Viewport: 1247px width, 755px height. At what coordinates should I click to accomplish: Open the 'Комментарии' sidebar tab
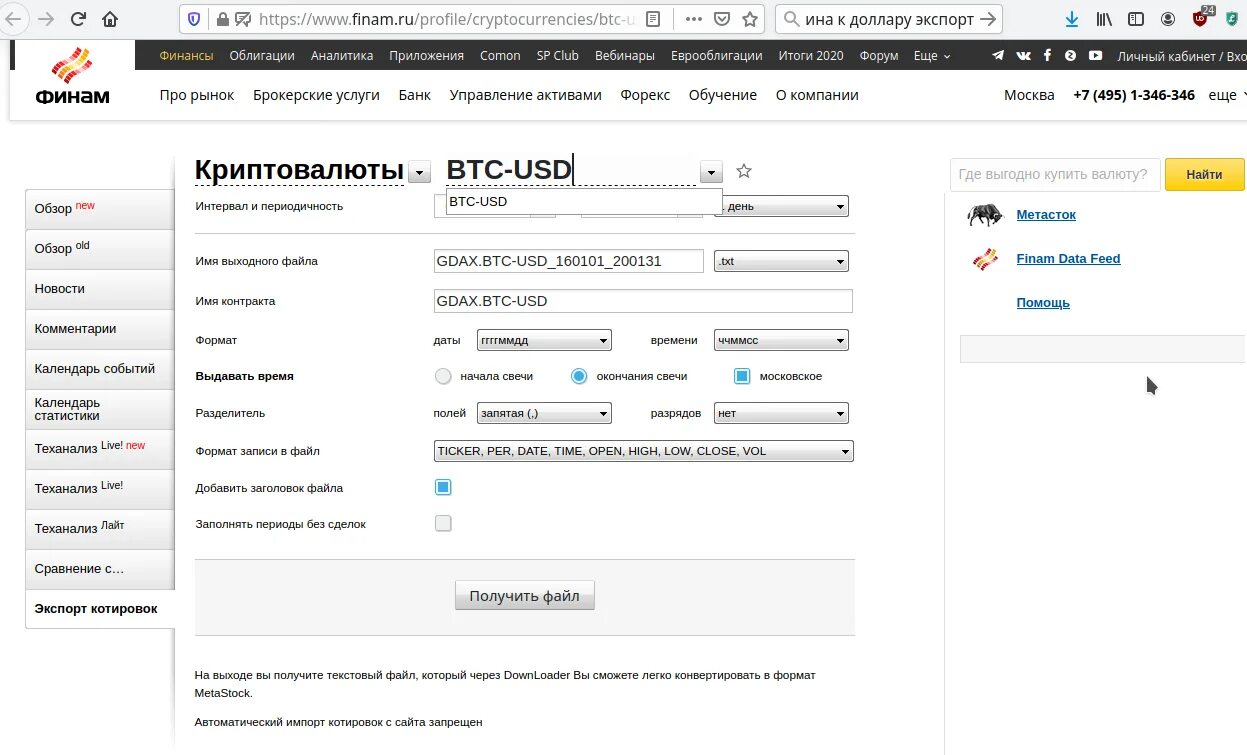(100, 328)
